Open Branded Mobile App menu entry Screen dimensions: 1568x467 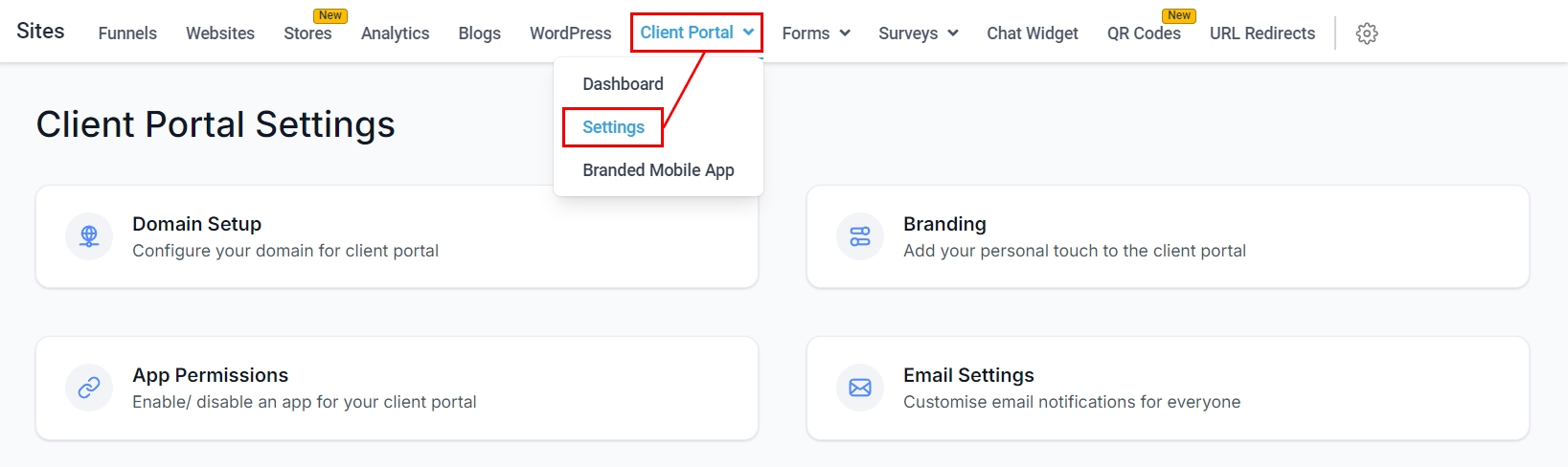(658, 170)
